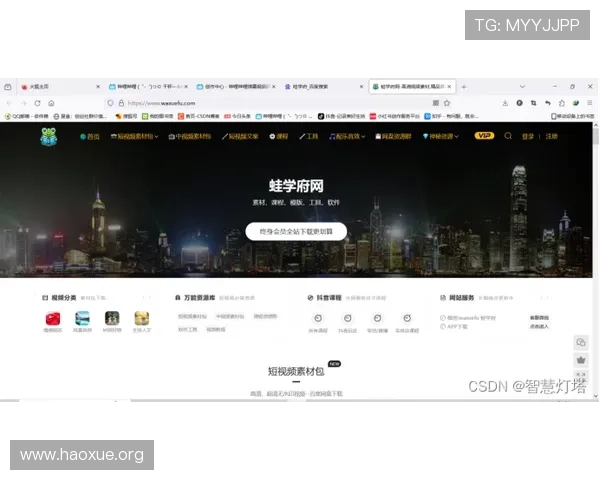Click the round account icon in toolbar
The image size is (600, 480).
(x=519, y=103)
